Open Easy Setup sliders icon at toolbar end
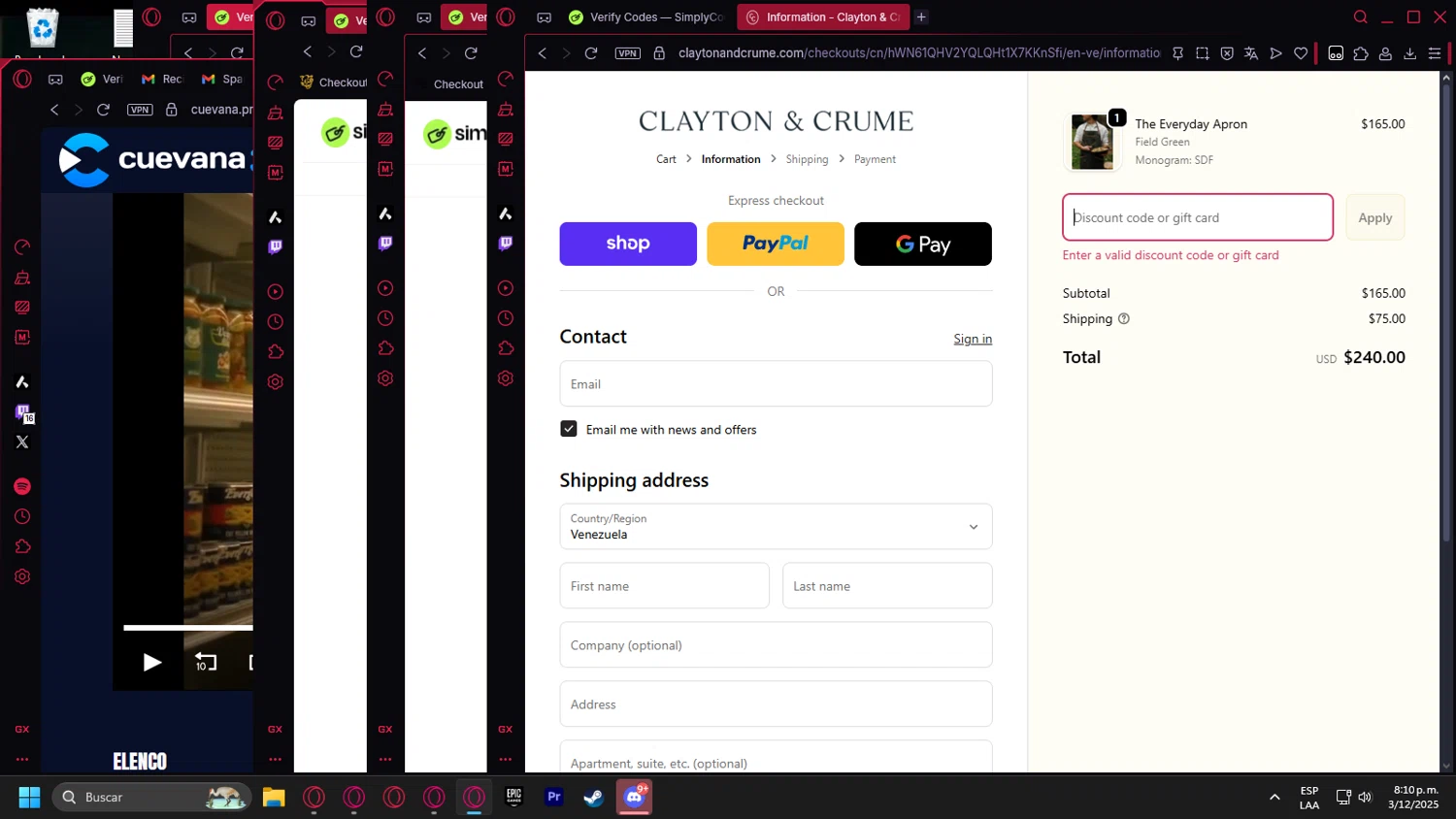This screenshot has width=1456, height=819. (1435, 53)
